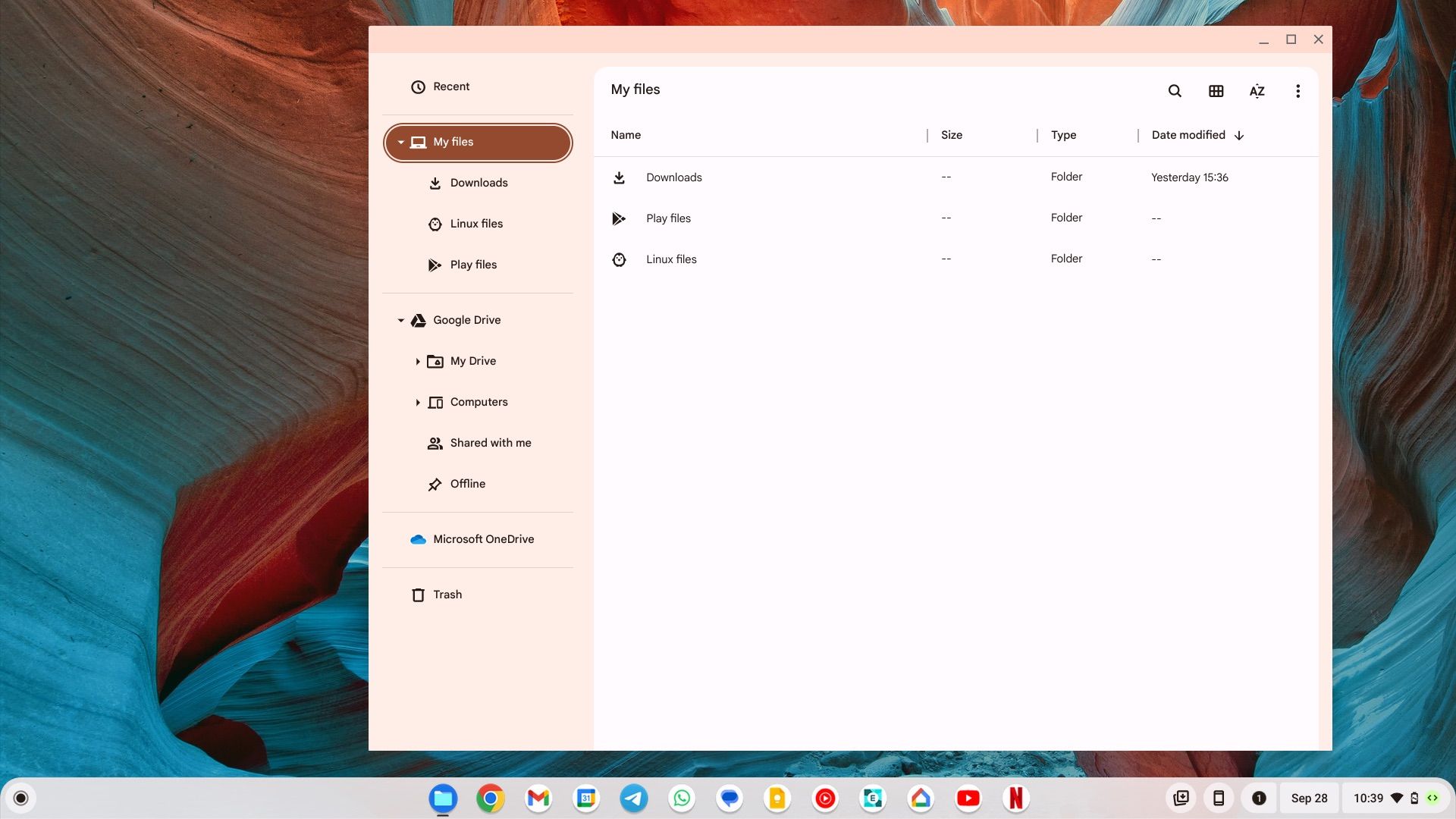Image resolution: width=1456 pixels, height=819 pixels.
Task: Open Play files from the sidebar
Action: 473,264
